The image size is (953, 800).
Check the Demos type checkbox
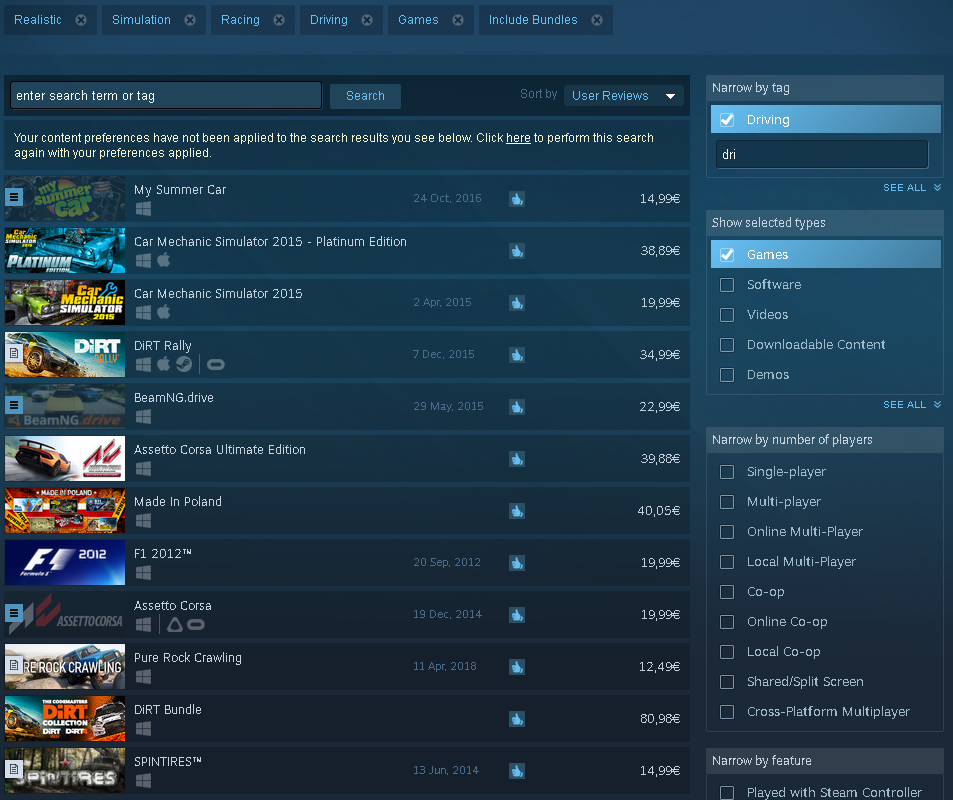(x=727, y=374)
